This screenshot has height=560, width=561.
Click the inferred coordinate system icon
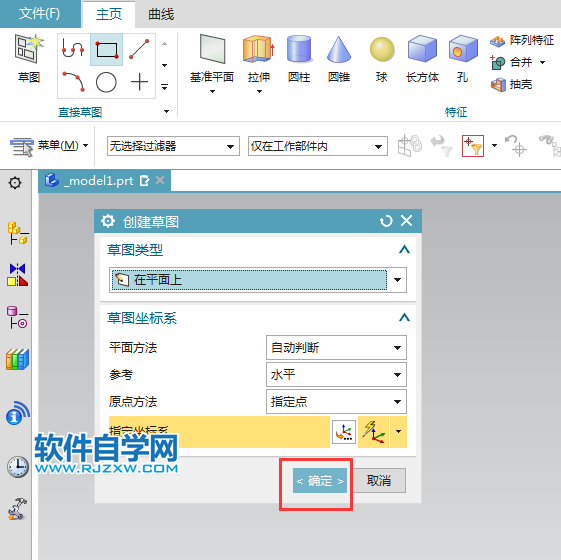click(374, 432)
